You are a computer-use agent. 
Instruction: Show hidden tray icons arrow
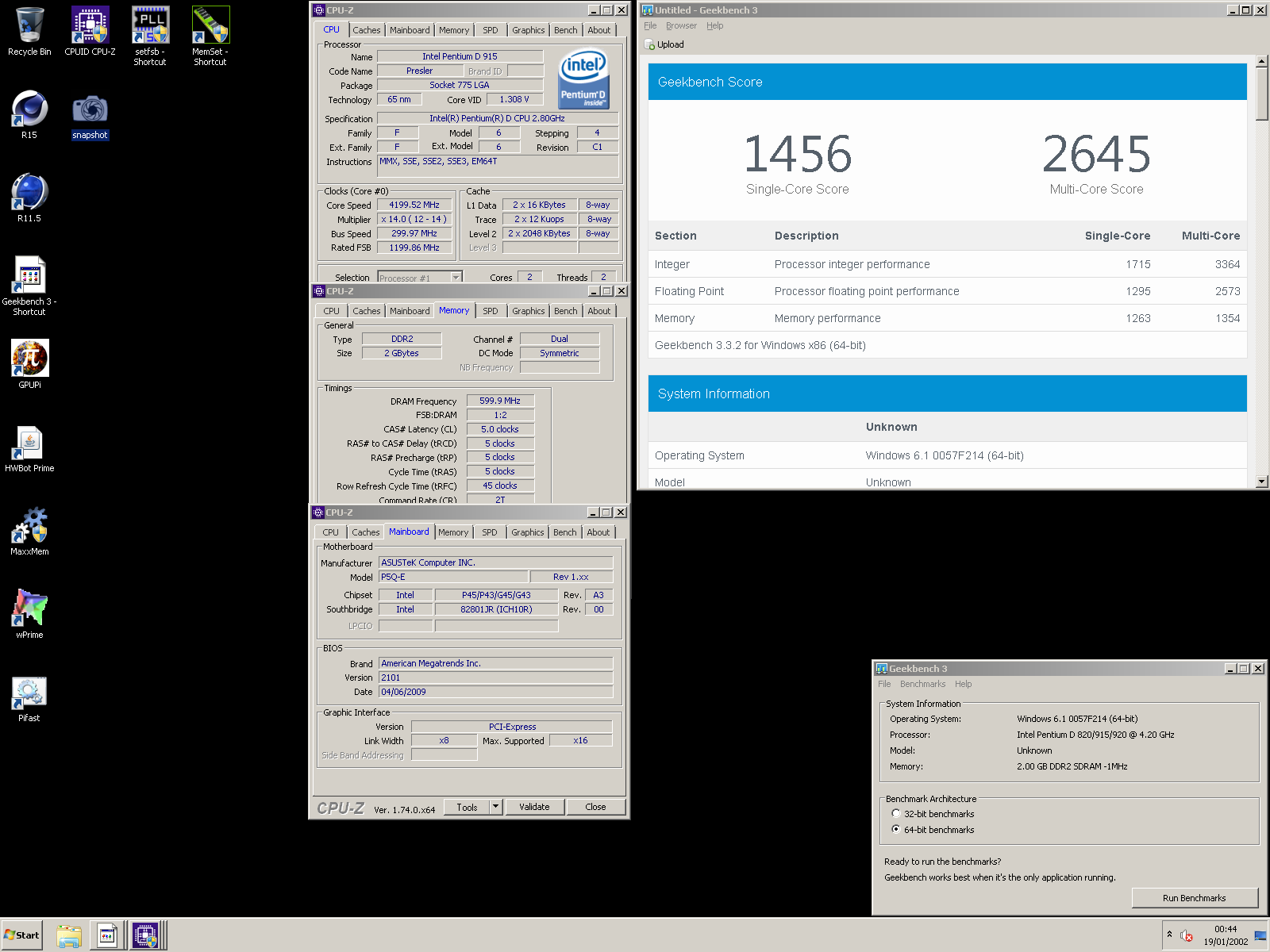pyautogui.click(x=1169, y=935)
